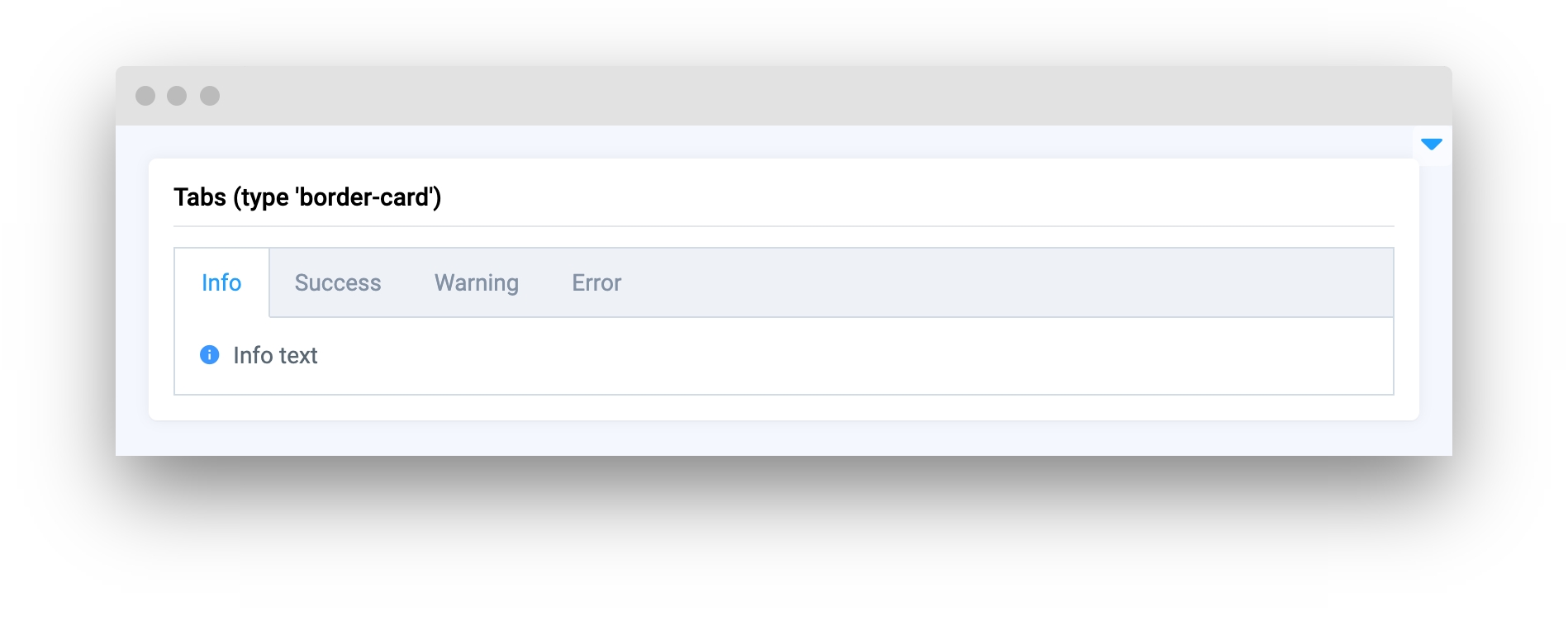Viewport: 1568px width, 621px height.
Task: Click the gray window title bar
Action: point(784,96)
